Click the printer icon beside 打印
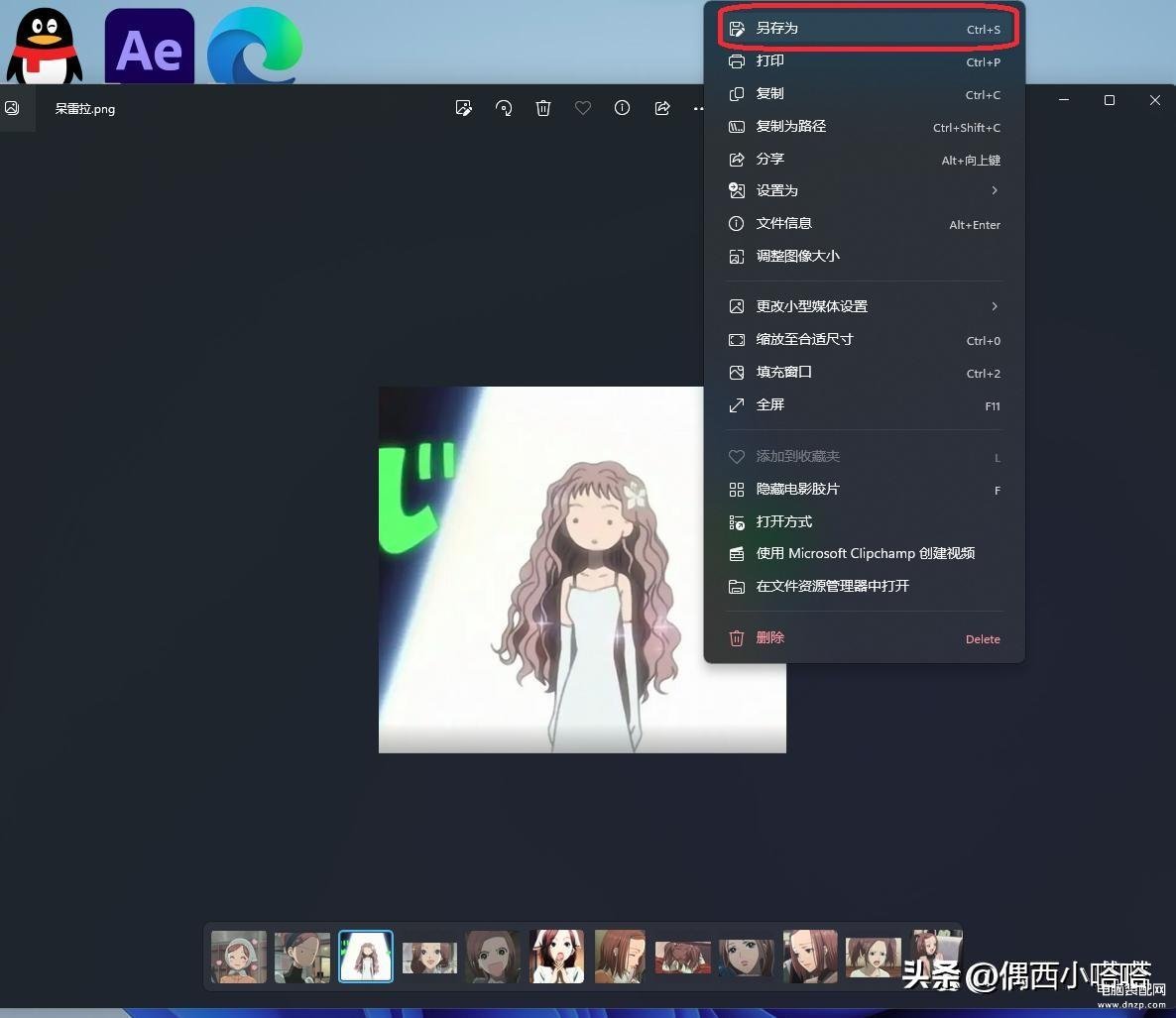Screen dimensions: 1176x1018 click(x=737, y=61)
